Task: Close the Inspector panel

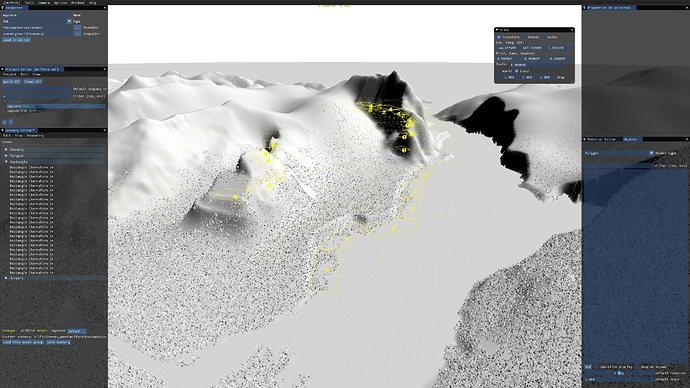Action: 104,7
